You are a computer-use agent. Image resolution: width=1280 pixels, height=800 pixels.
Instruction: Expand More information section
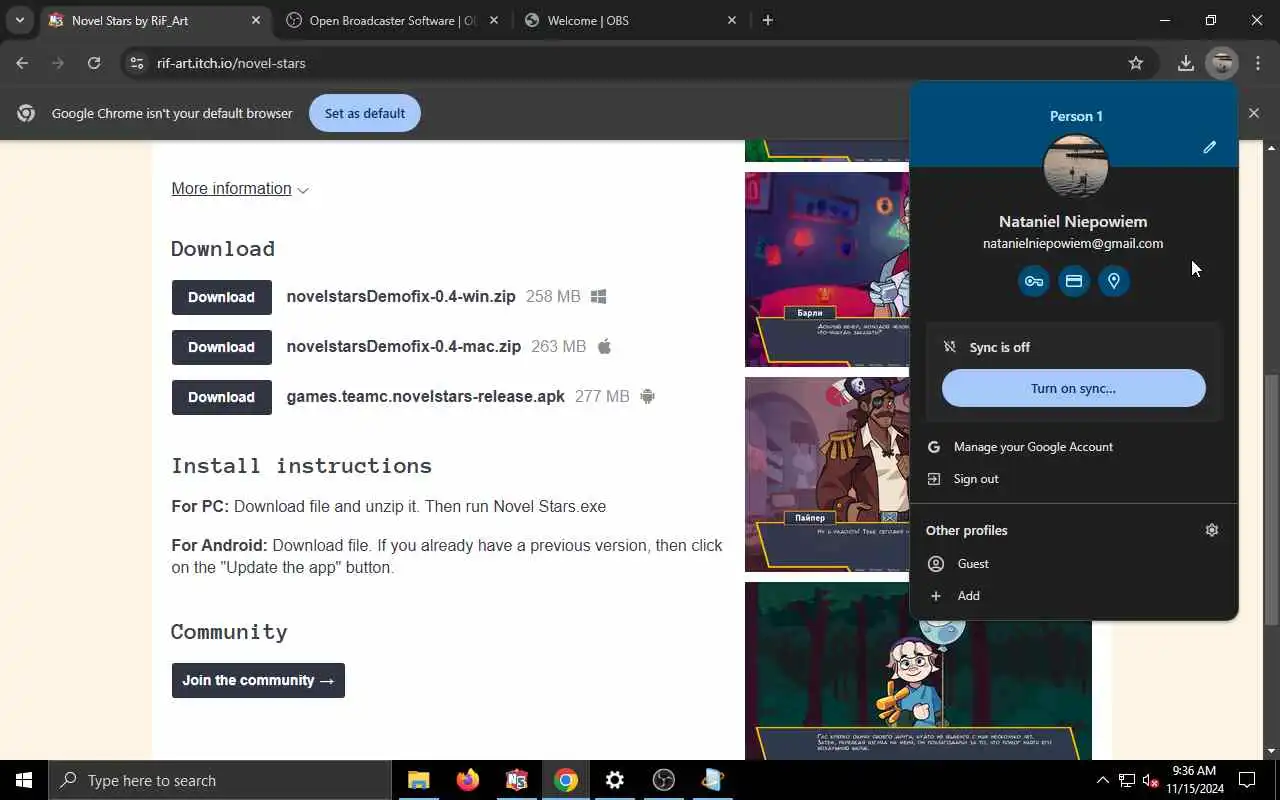[240, 189]
